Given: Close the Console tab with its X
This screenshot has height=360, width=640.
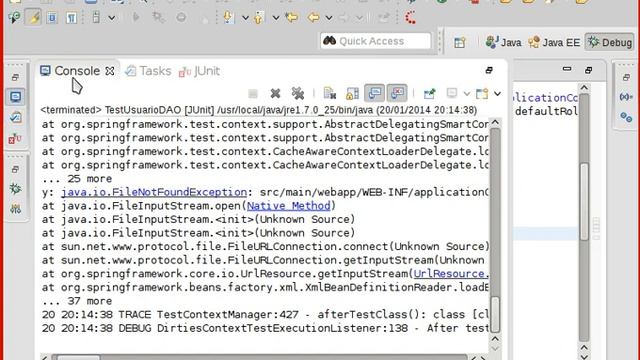Looking at the screenshot, I should [x=109, y=71].
